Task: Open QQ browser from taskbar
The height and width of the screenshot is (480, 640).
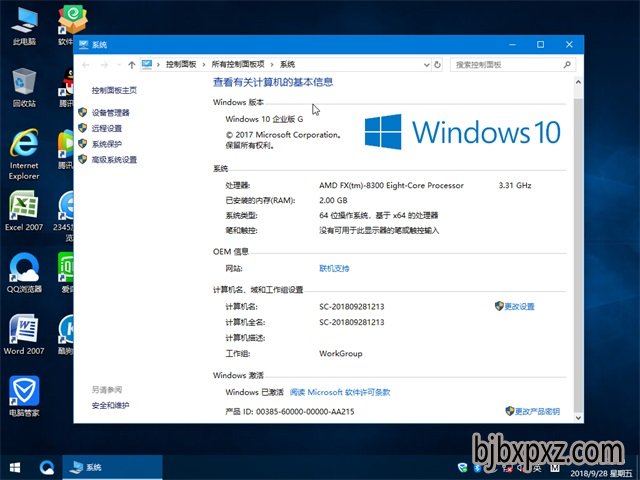Action: [46, 467]
